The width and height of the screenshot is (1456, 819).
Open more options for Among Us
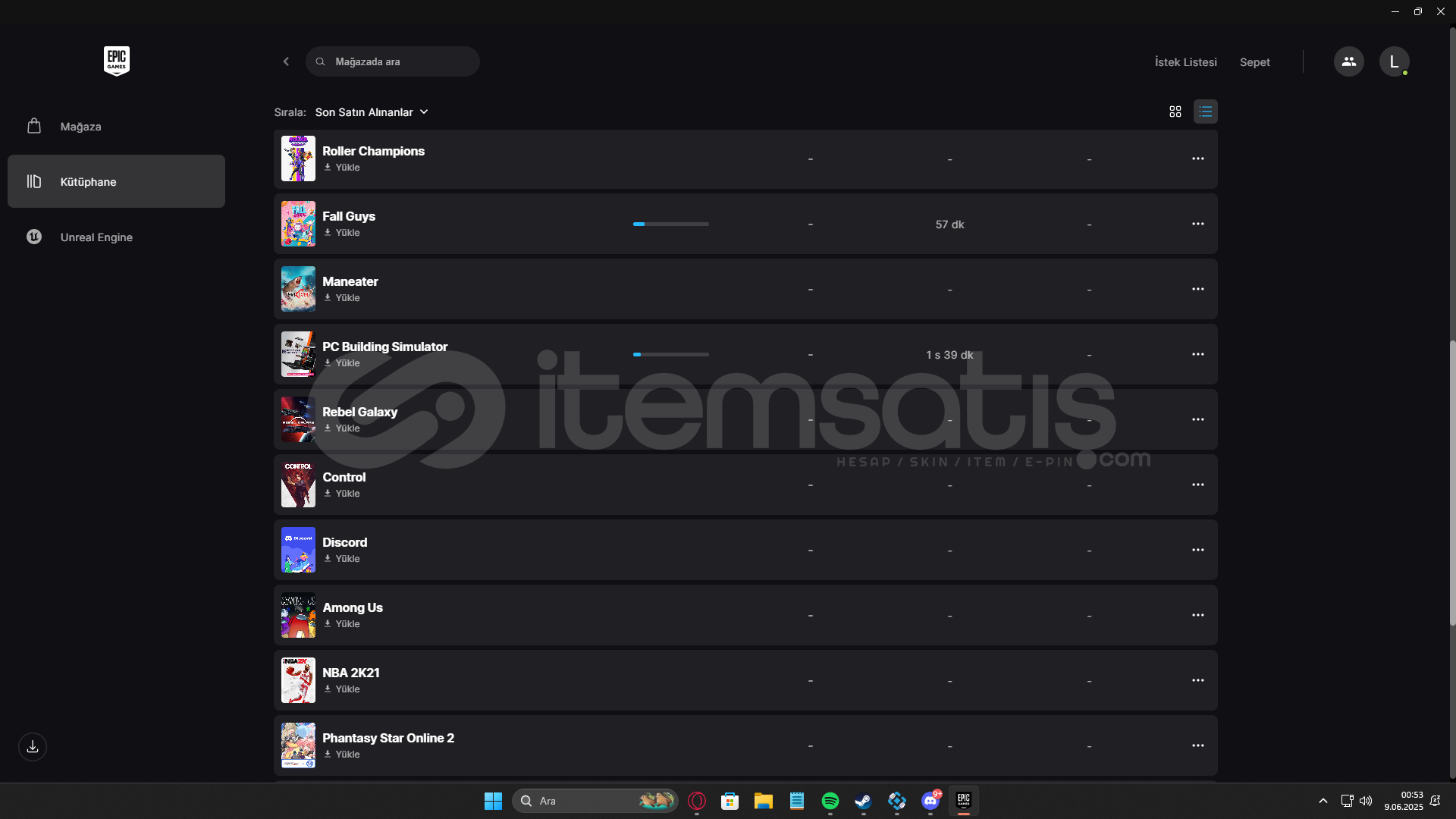coord(1197,615)
